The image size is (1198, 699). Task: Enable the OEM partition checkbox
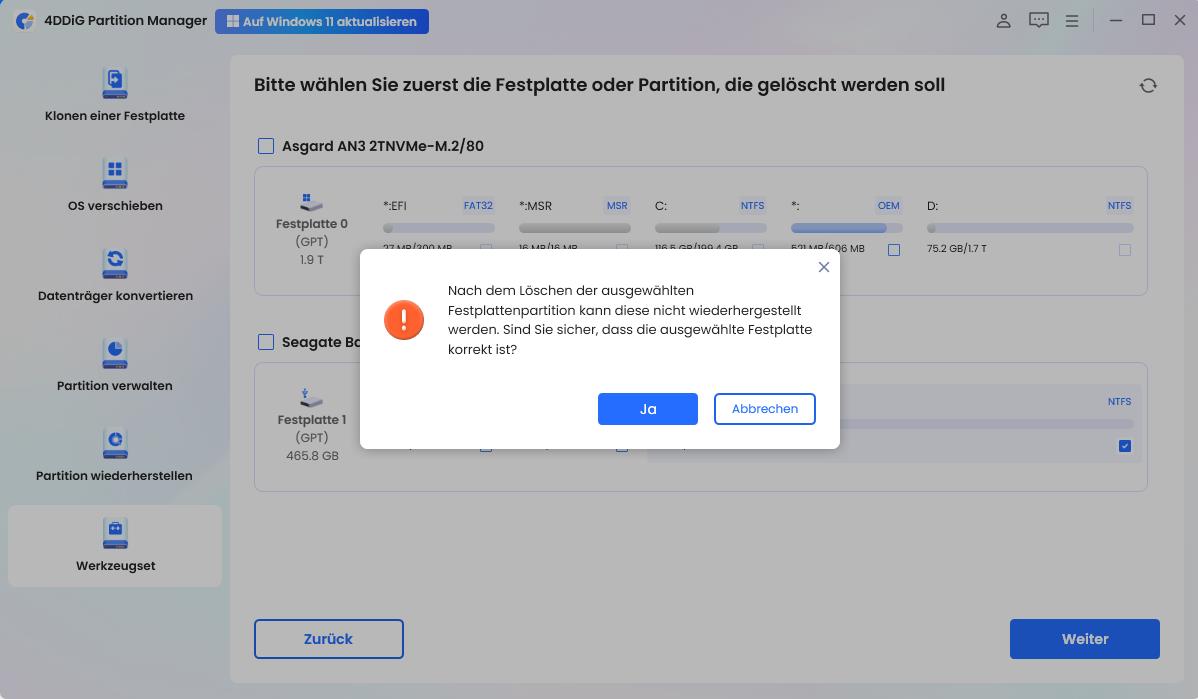[x=893, y=249]
